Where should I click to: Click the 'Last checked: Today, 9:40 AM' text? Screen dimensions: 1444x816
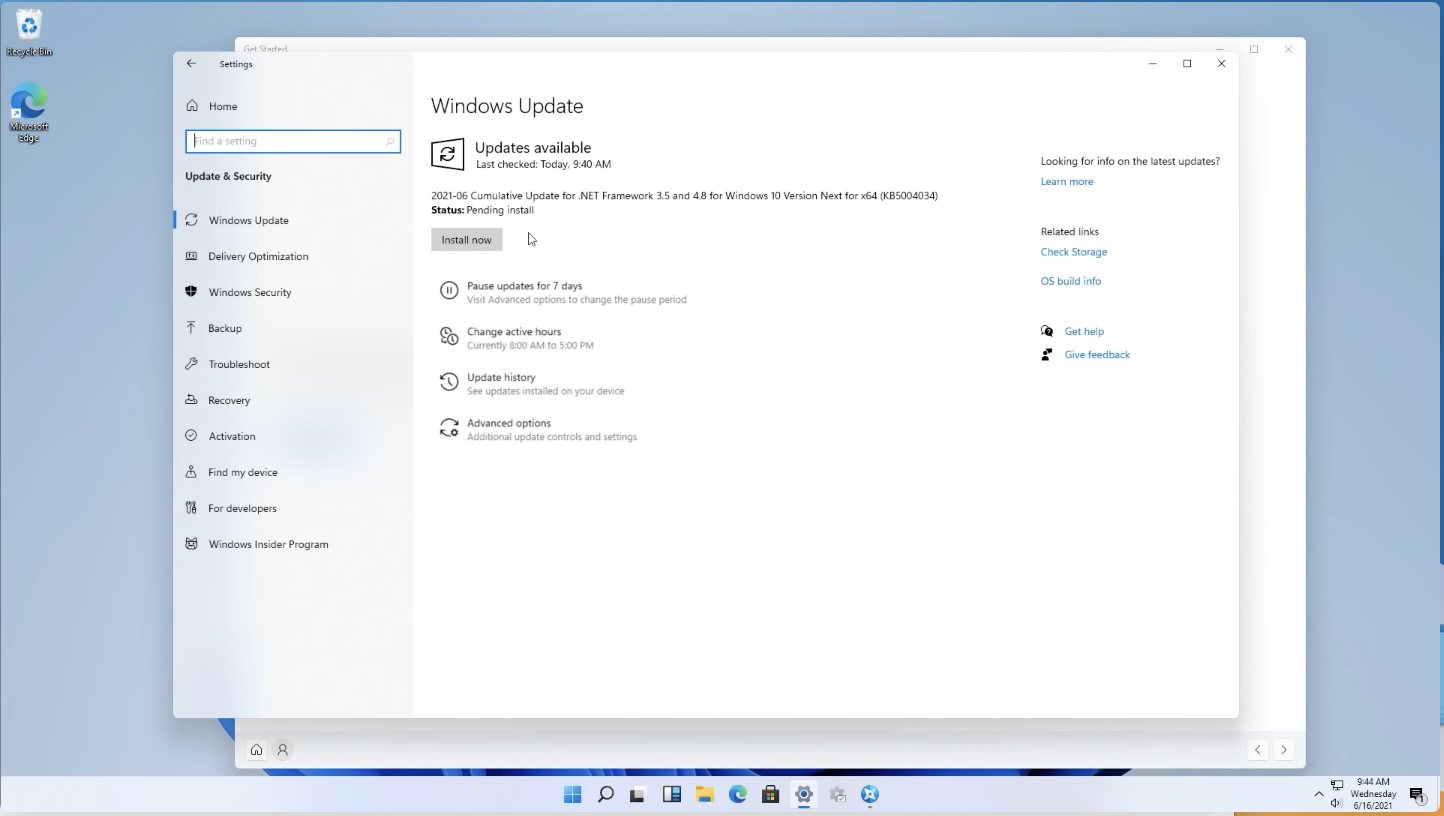tap(543, 164)
